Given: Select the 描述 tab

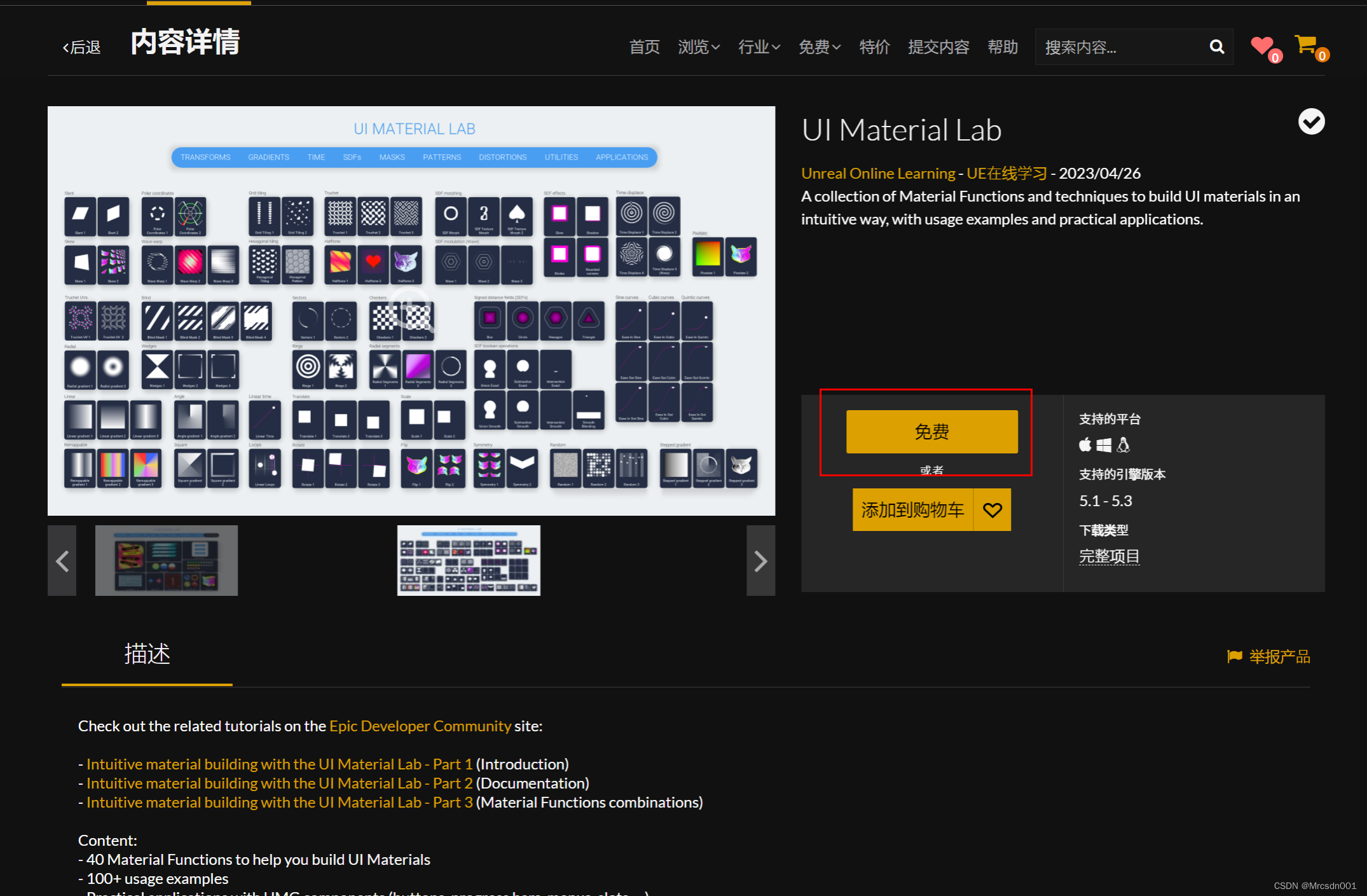Looking at the screenshot, I should (147, 654).
